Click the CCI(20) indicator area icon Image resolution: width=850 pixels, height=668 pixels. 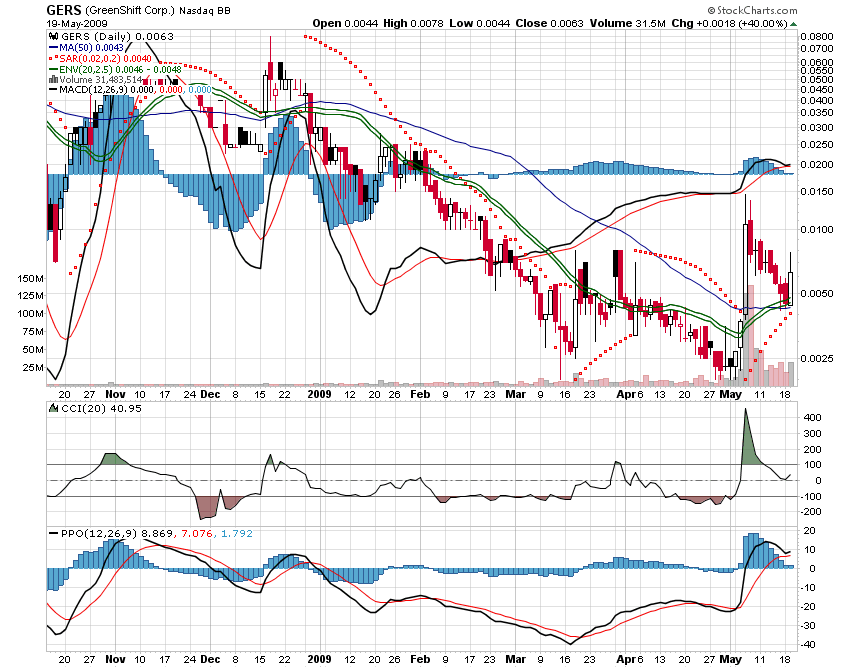pos(54,408)
